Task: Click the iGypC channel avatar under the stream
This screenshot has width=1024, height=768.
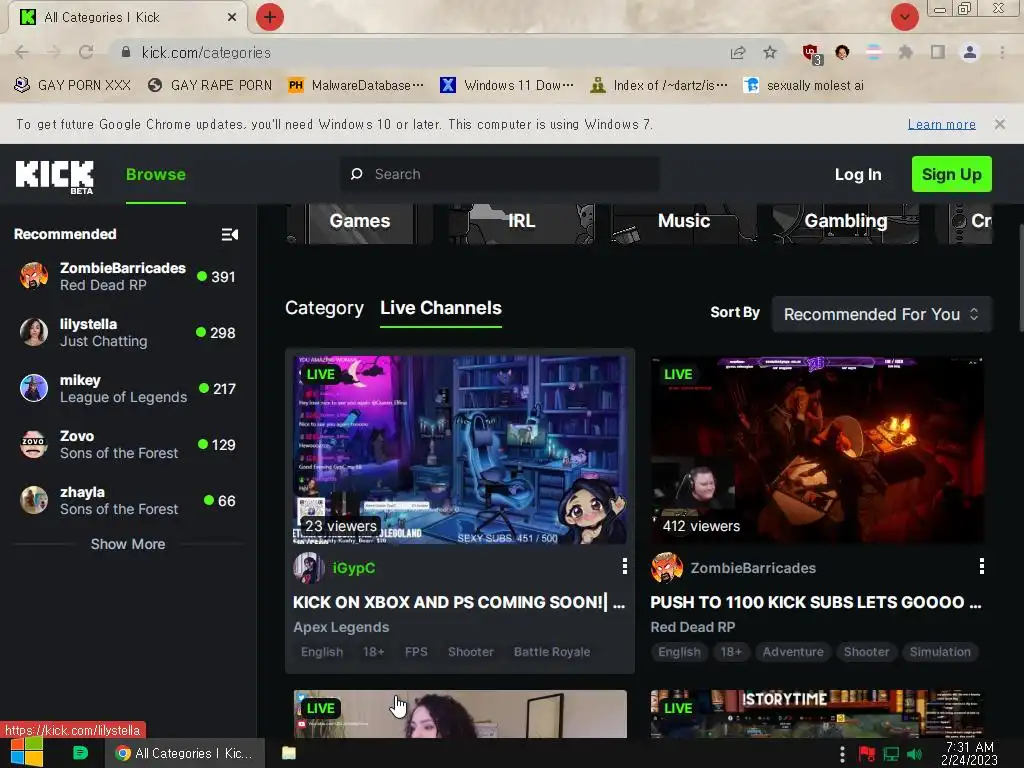Action: click(308, 568)
